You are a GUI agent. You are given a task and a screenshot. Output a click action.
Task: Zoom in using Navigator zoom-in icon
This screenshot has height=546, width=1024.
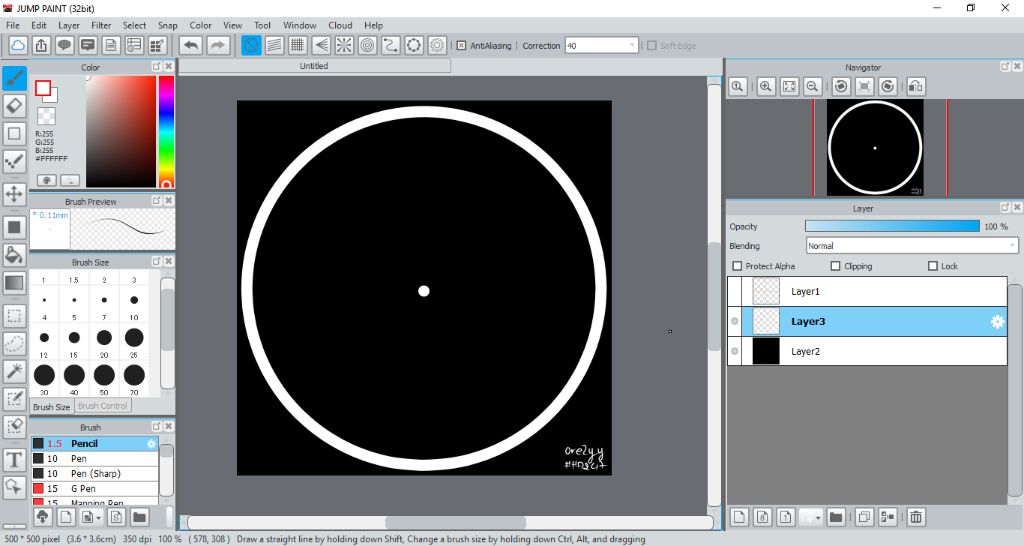coord(766,86)
